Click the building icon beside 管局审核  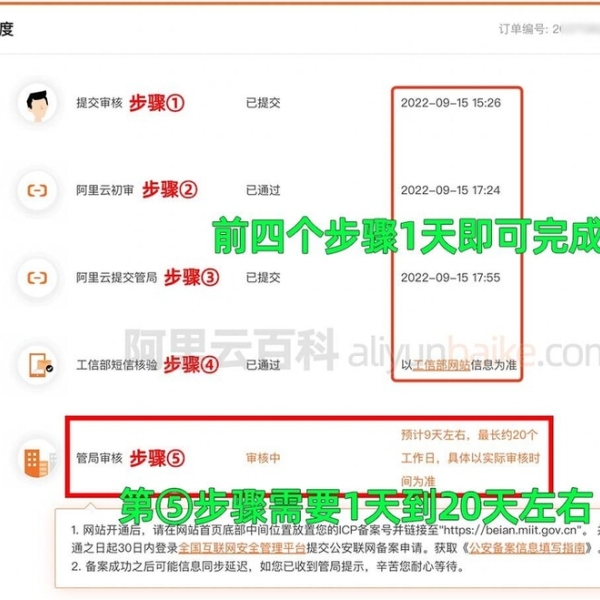click(38, 458)
